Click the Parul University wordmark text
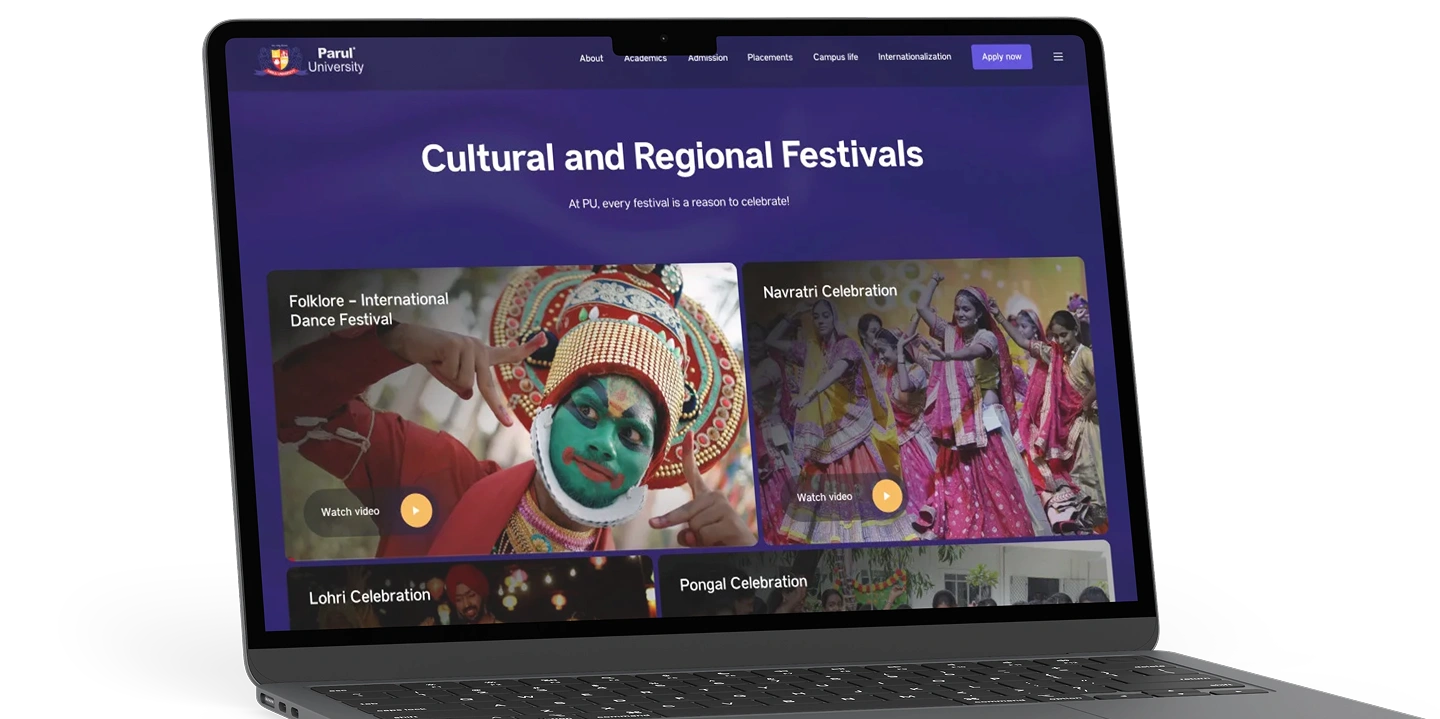Screen dimensions: 1440x719 point(335,61)
